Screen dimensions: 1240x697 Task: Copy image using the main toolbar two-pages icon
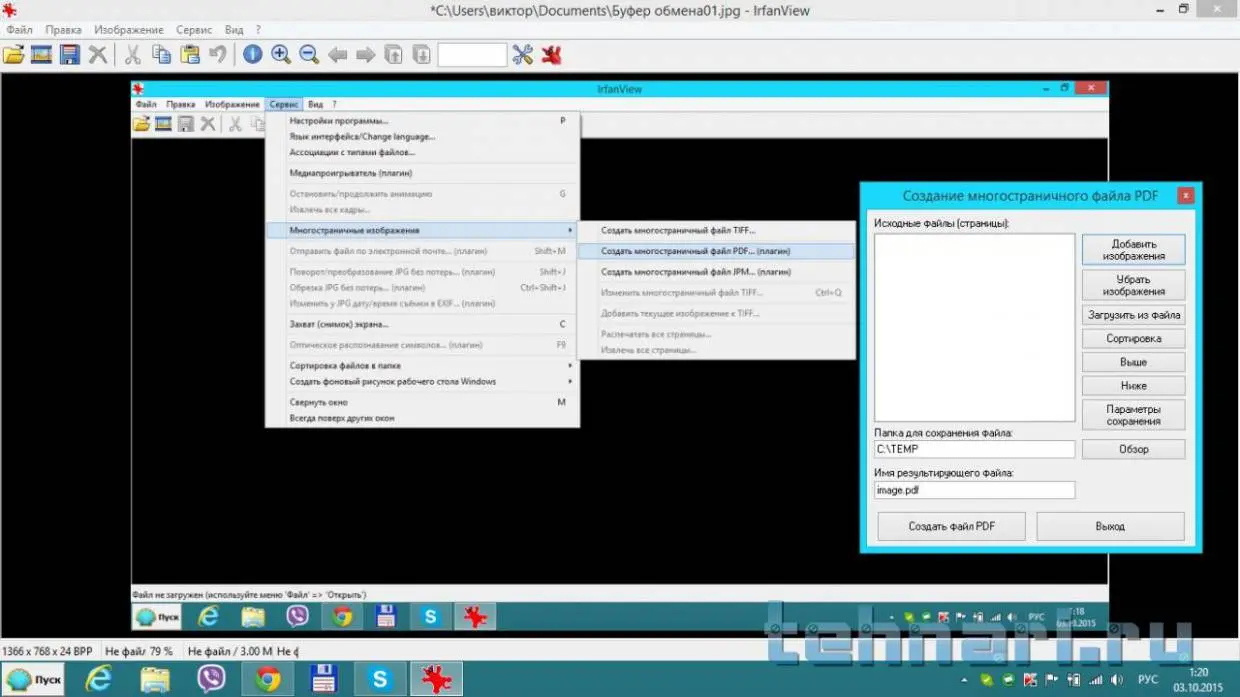[161, 54]
